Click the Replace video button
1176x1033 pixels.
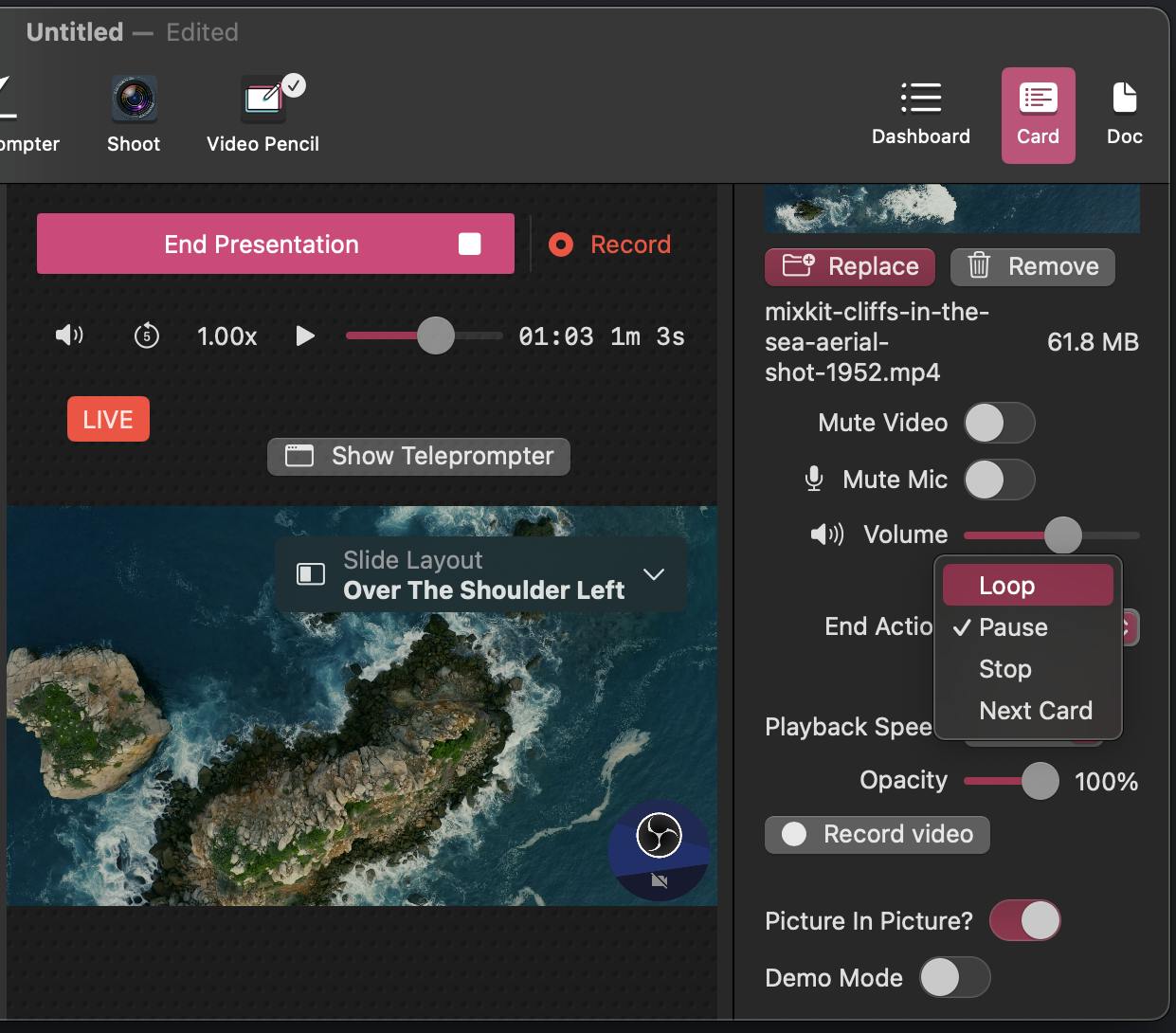tap(850, 266)
